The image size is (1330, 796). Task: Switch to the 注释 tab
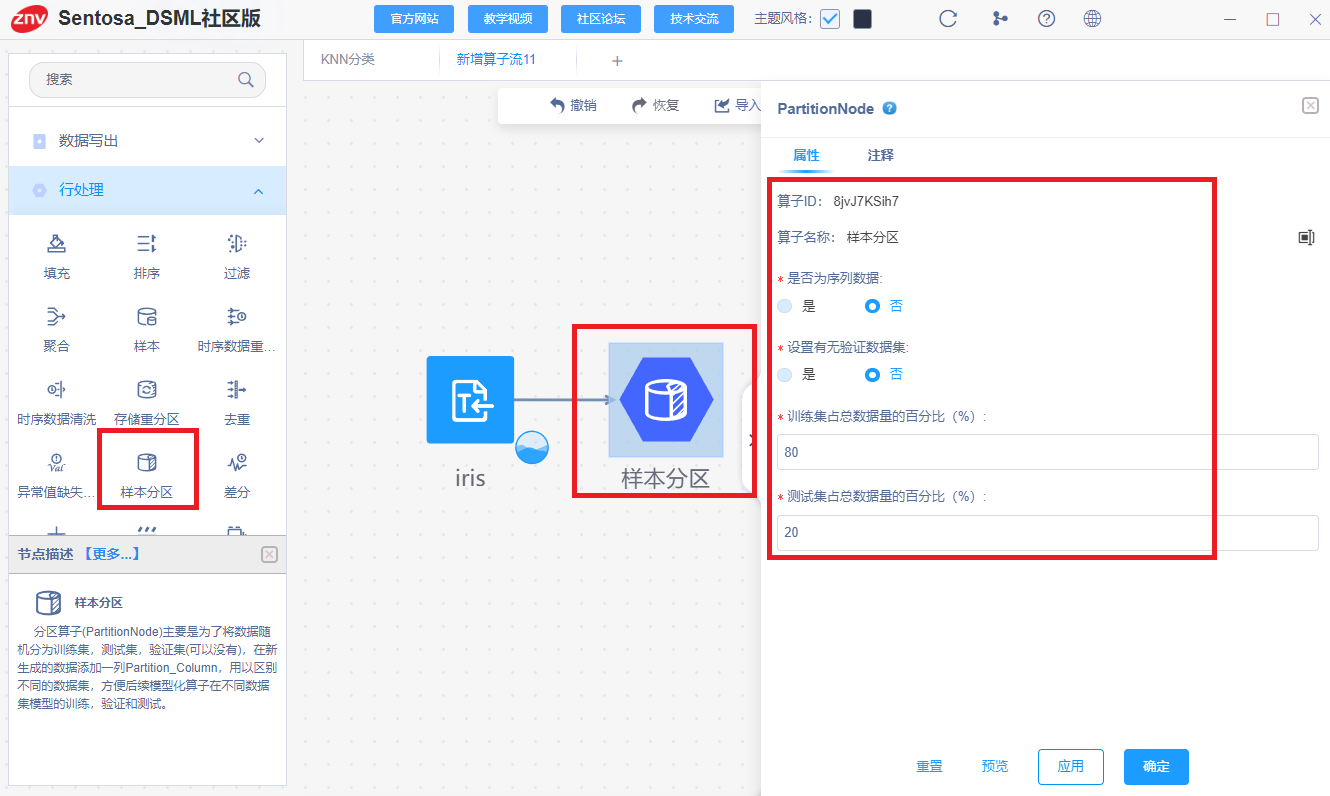[881, 155]
